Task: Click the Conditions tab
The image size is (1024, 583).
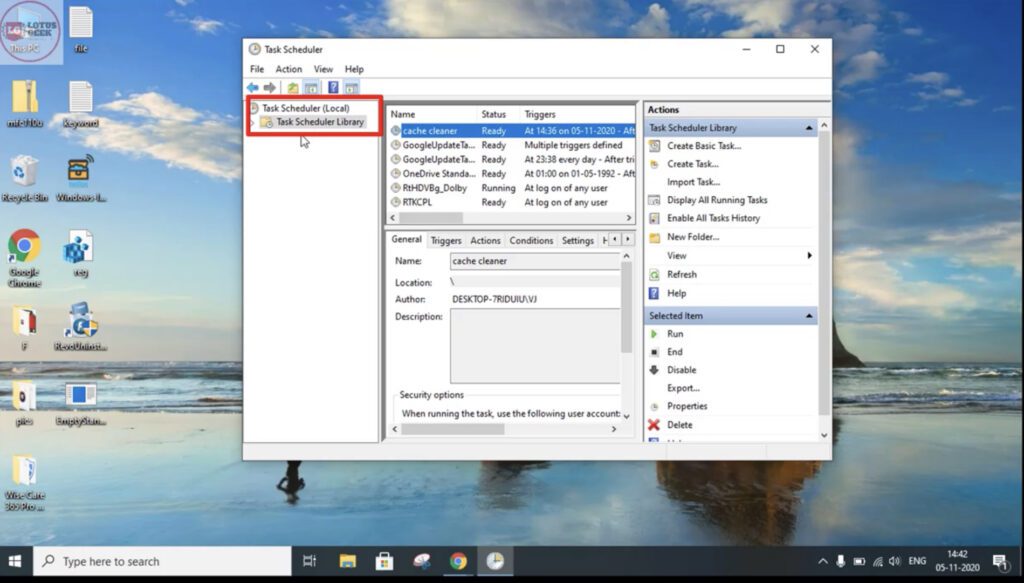Action: [x=531, y=240]
